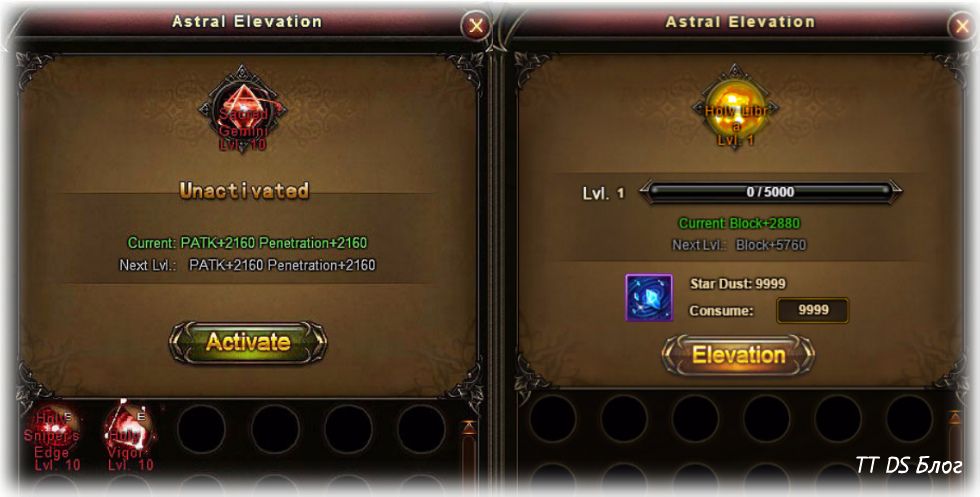Click the empty slot next to Holy Vigor
This screenshot has height=497, width=980.
[201, 429]
